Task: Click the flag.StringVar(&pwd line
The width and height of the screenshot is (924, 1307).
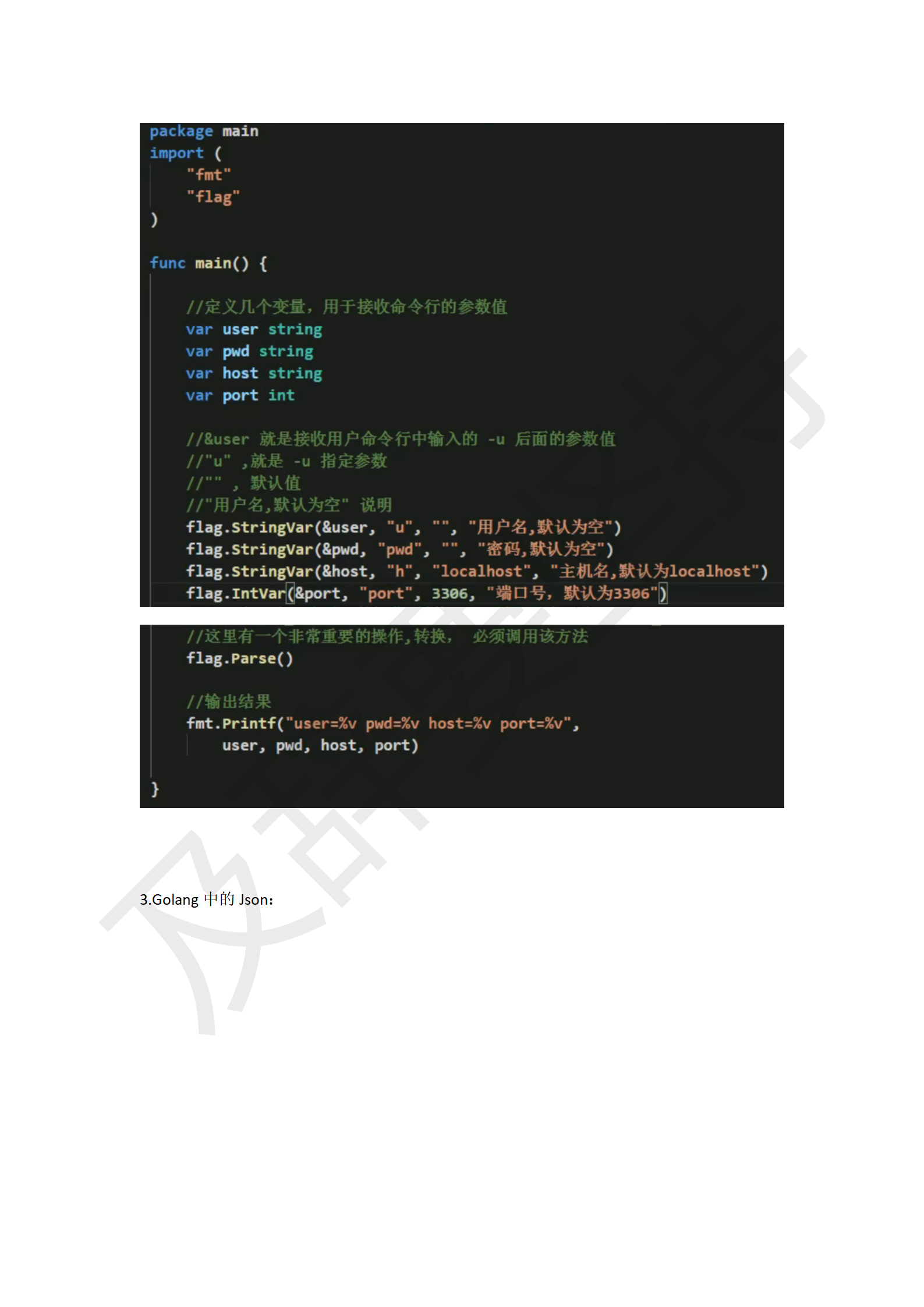Action: point(399,550)
